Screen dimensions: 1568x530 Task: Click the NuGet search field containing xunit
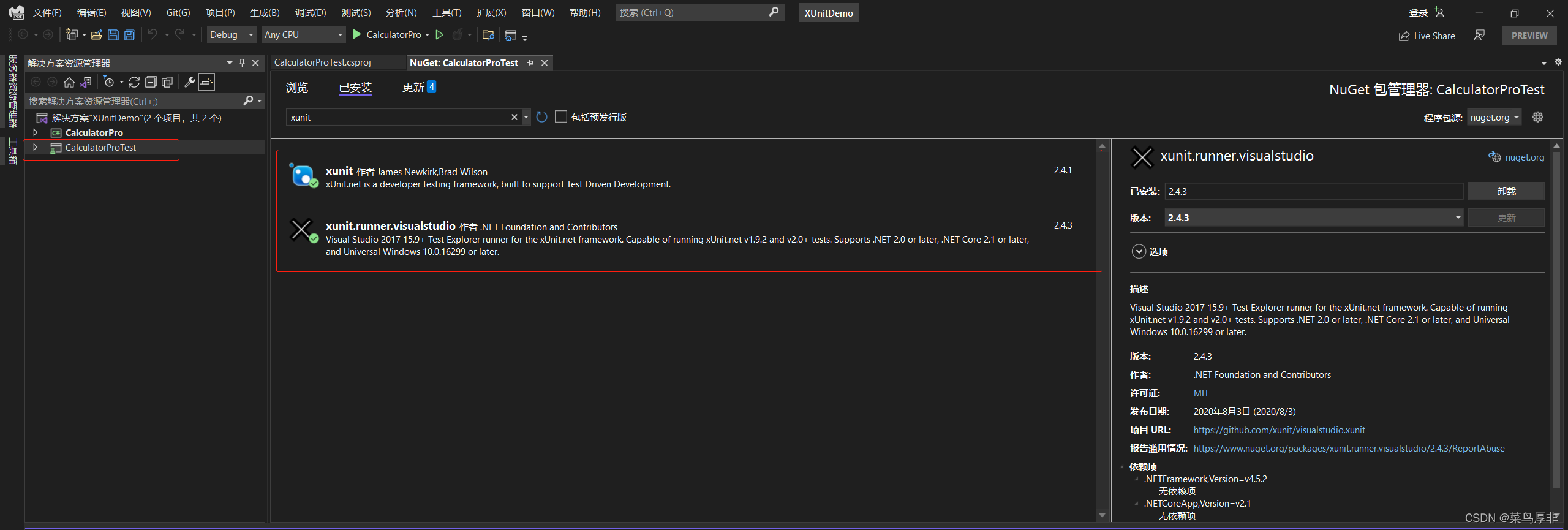click(x=398, y=117)
